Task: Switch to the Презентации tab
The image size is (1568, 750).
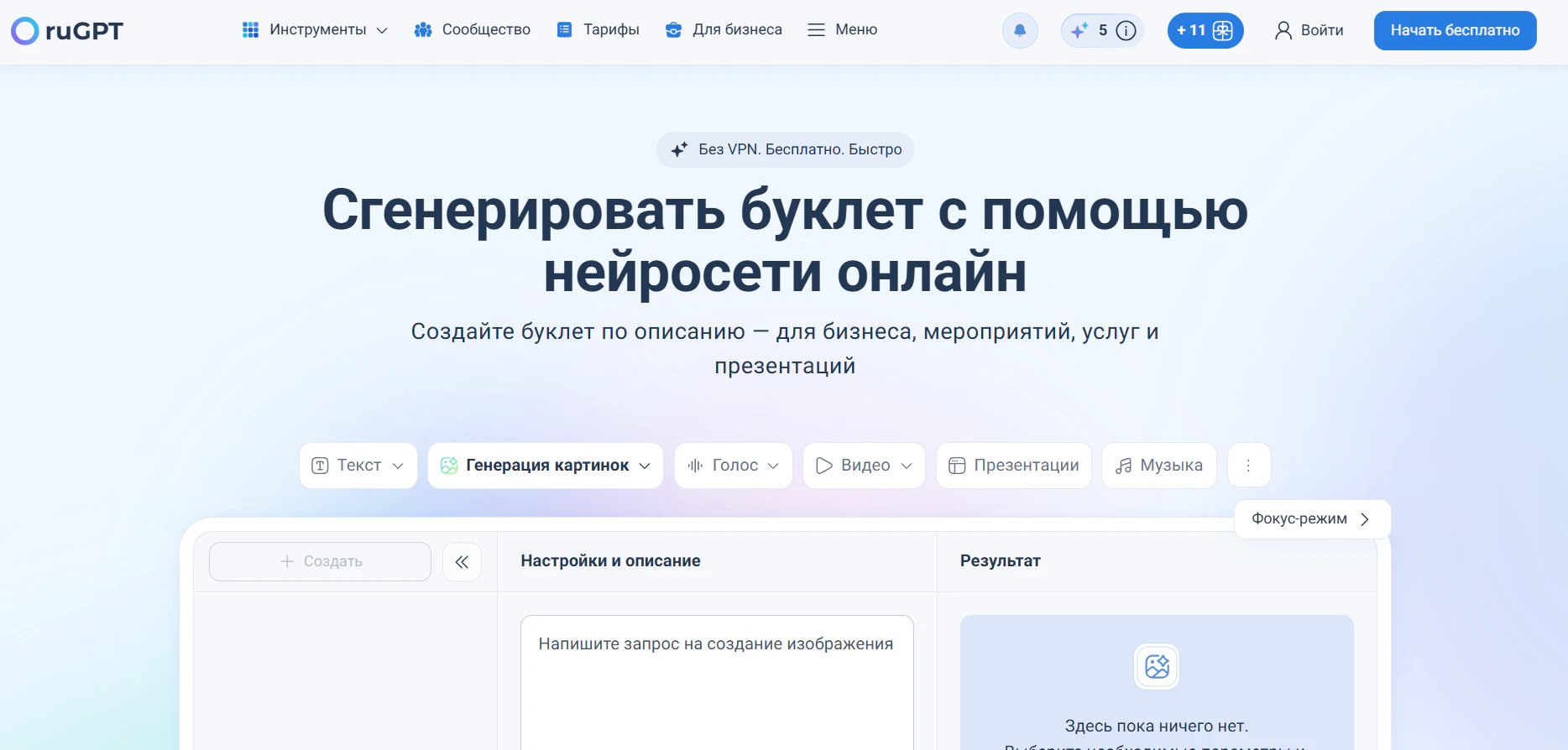Action: [x=1014, y=466]
